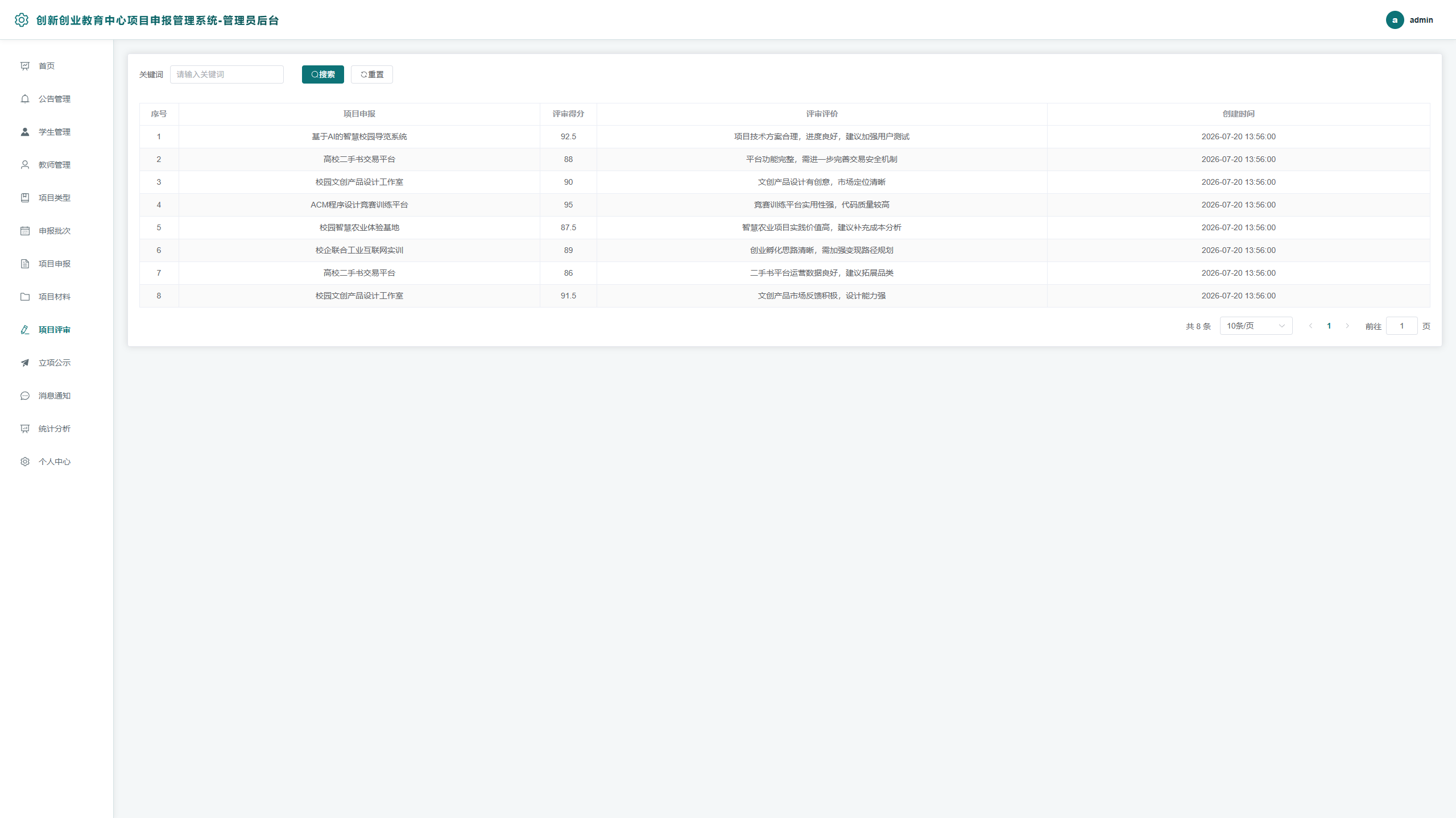The width and height of the screenshot is (1456, 818).
Task: Open the 项目类型 icon in sidebar
Action: 25,198
